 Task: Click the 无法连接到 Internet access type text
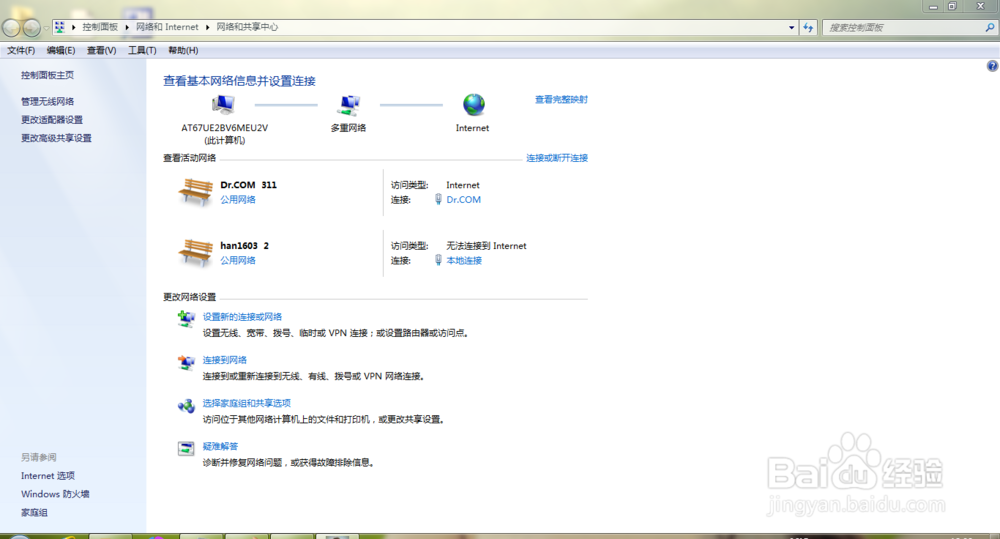click(x=487, y=246)
